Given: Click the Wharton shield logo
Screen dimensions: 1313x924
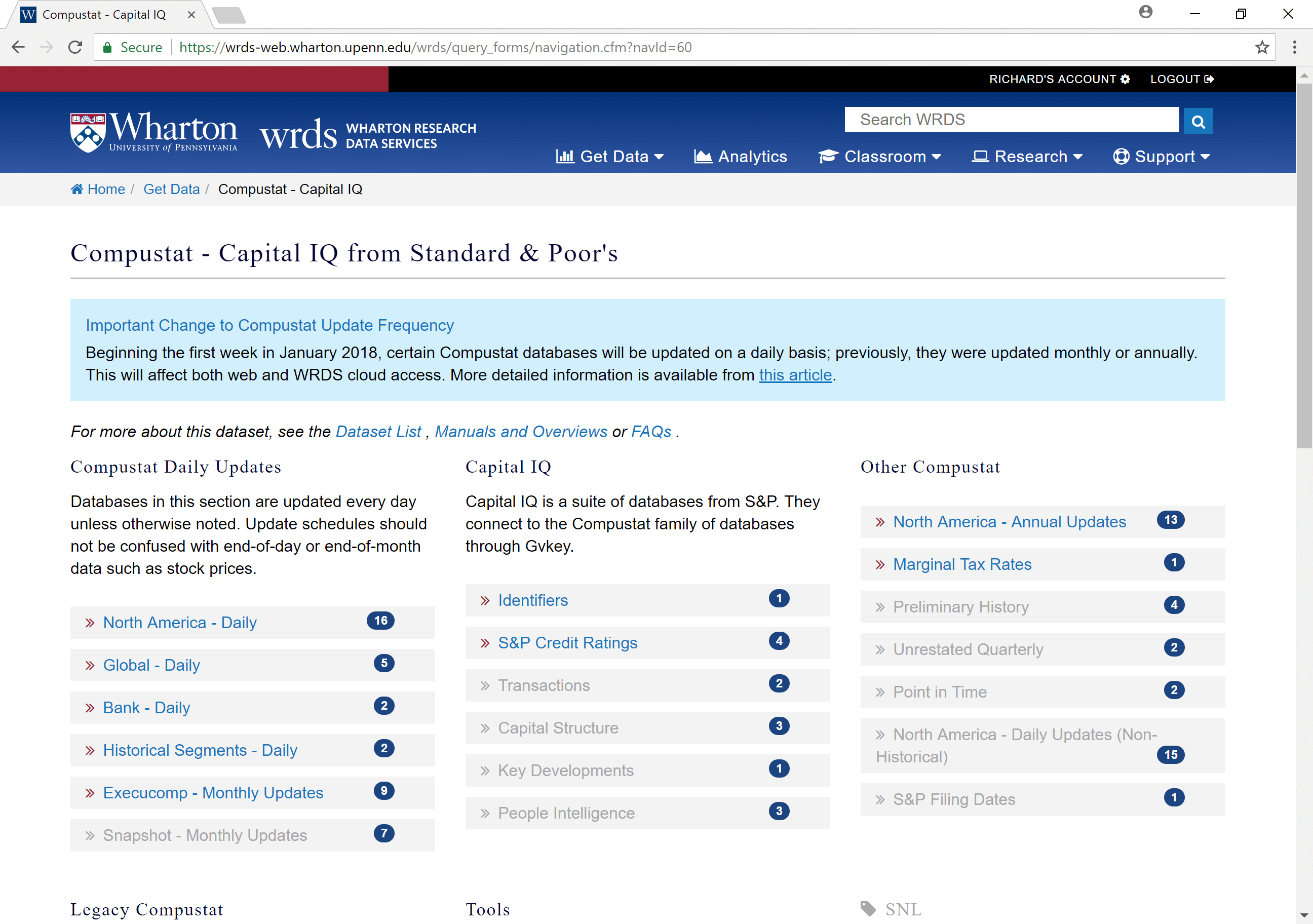Looking at the screenshot, I should (x=88, y=132).
